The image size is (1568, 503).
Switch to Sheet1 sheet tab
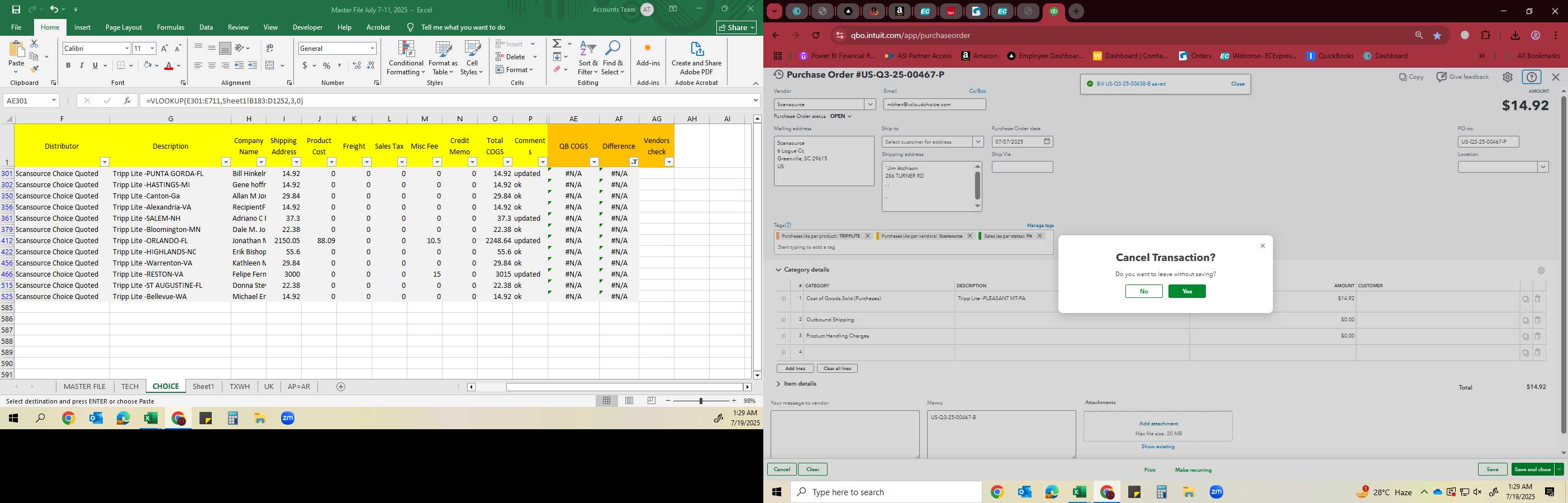203,387
